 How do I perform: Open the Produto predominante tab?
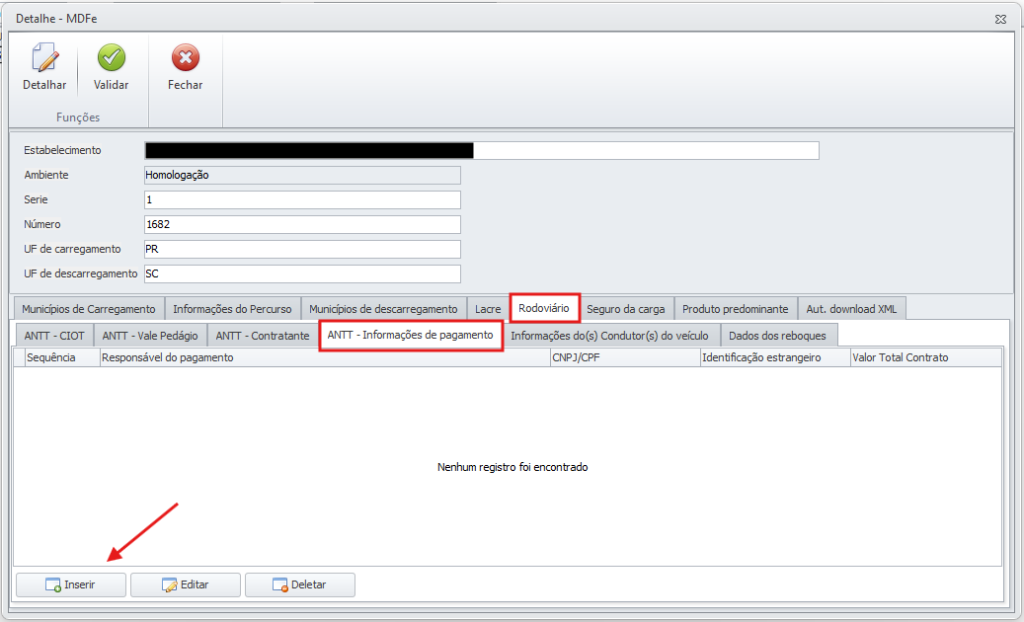click(x=736, y=309)
